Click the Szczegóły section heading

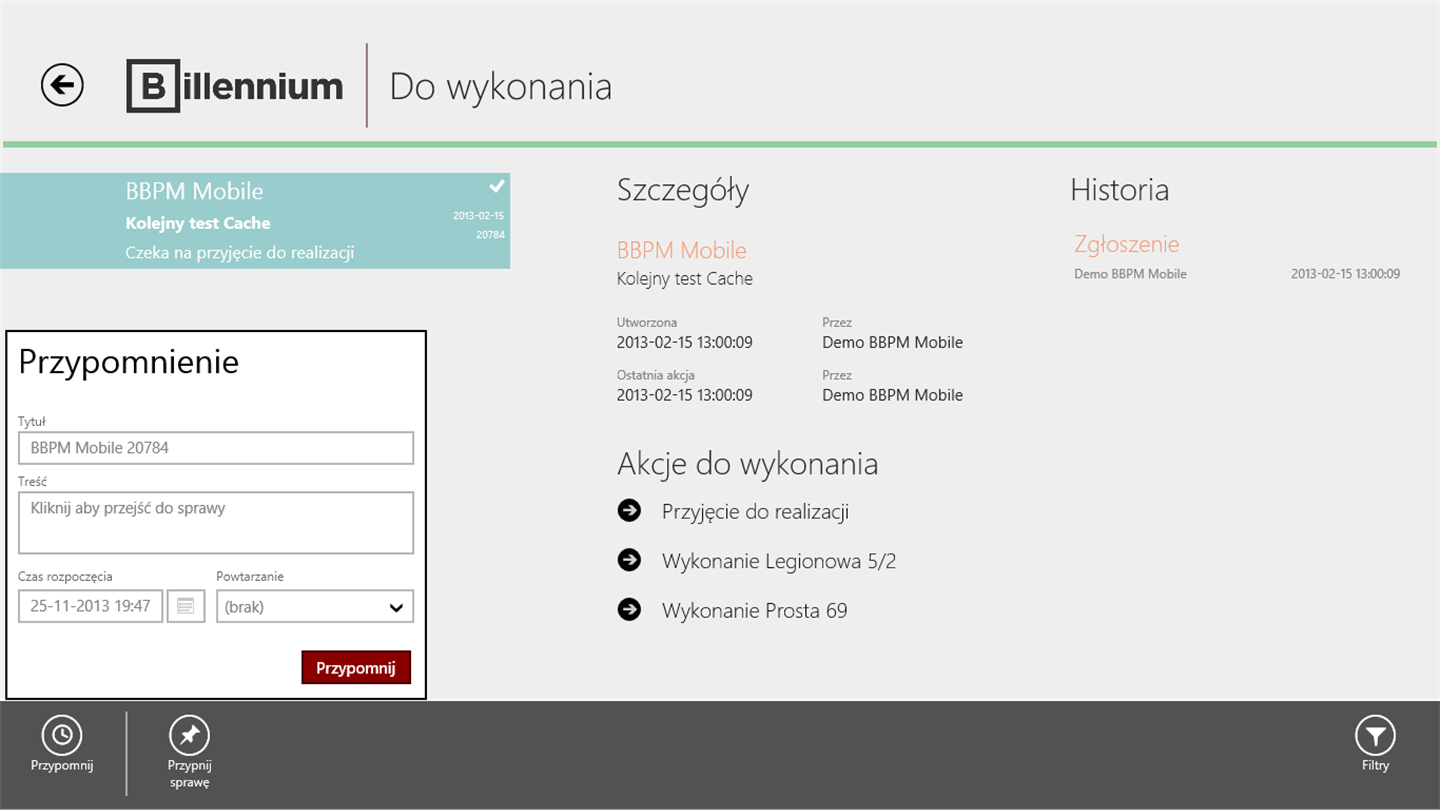(x=683, y=190)
